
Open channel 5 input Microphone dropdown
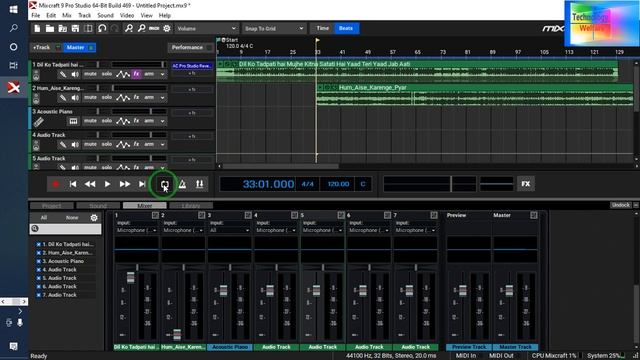(x=322, y=231)
